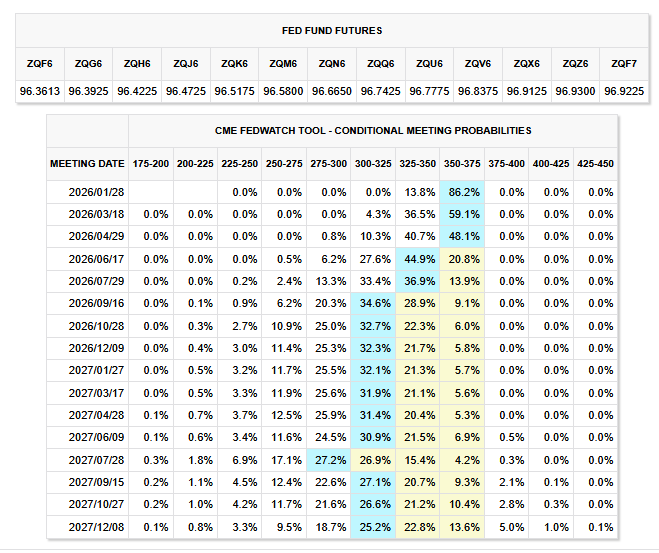Select the 44.9% cell for June 2026
Image resolution: width=659 pixels, height=553 pixels.
pos(418,258)
